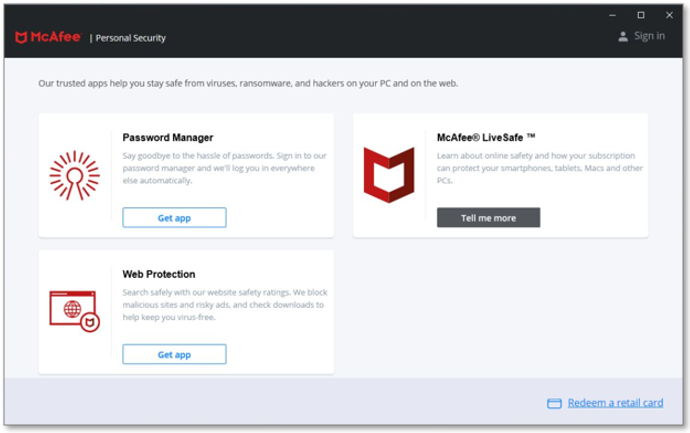Image resolution: width=690 pixels, height=433 pixels.
Task: Click the retail card icon
Action: pos(554,403)
